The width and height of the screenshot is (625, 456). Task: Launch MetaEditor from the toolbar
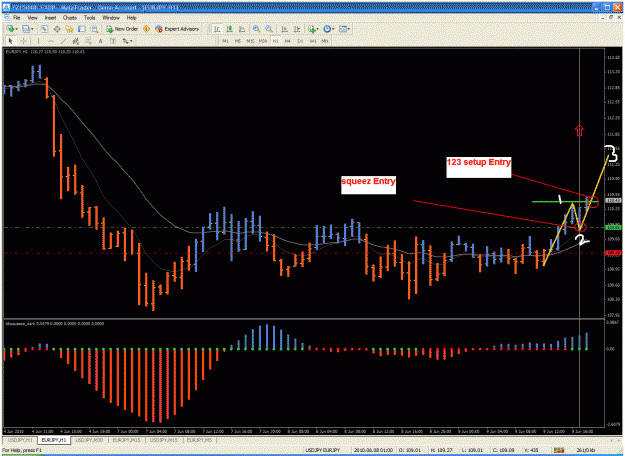tap(146, 29)
